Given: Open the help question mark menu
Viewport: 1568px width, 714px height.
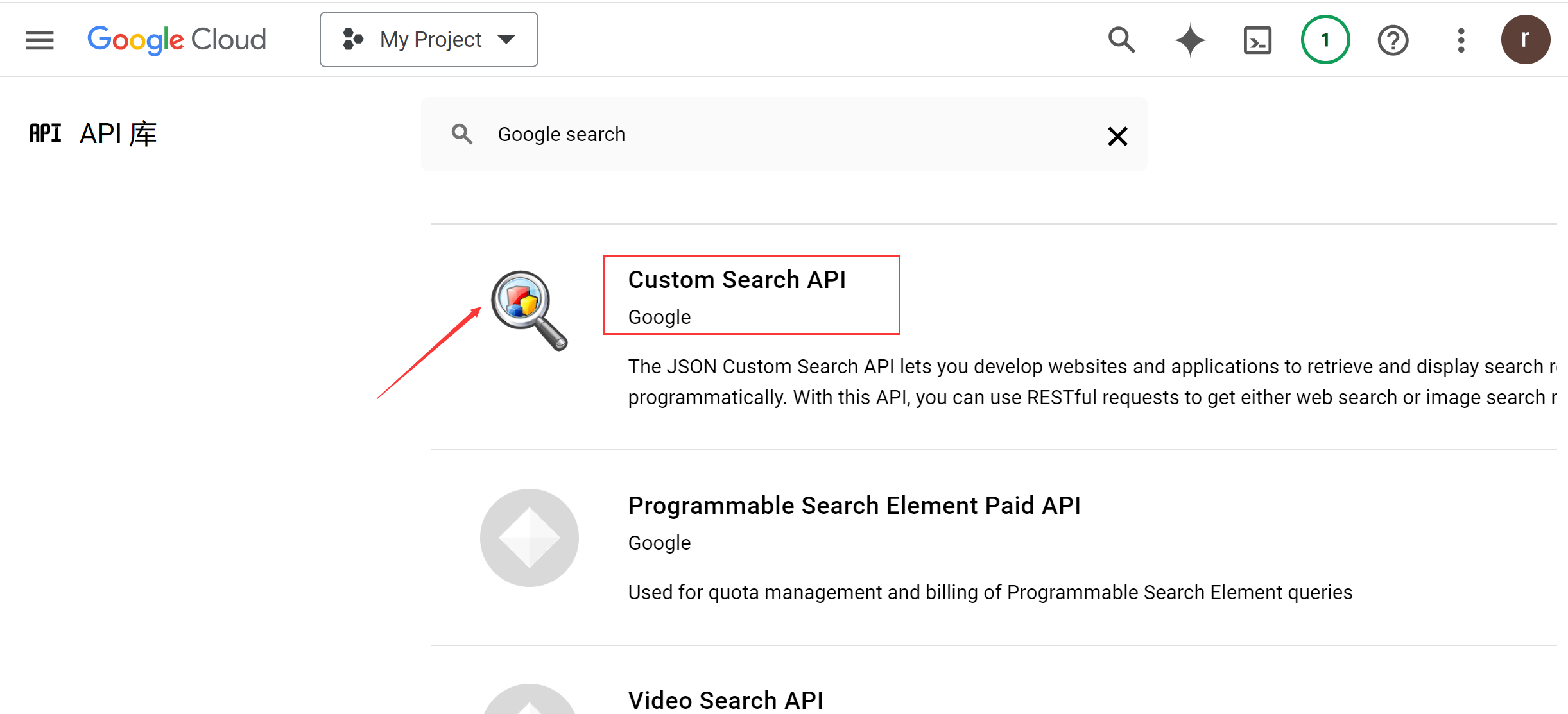Looking at the screenshot, I should 1393,40.
